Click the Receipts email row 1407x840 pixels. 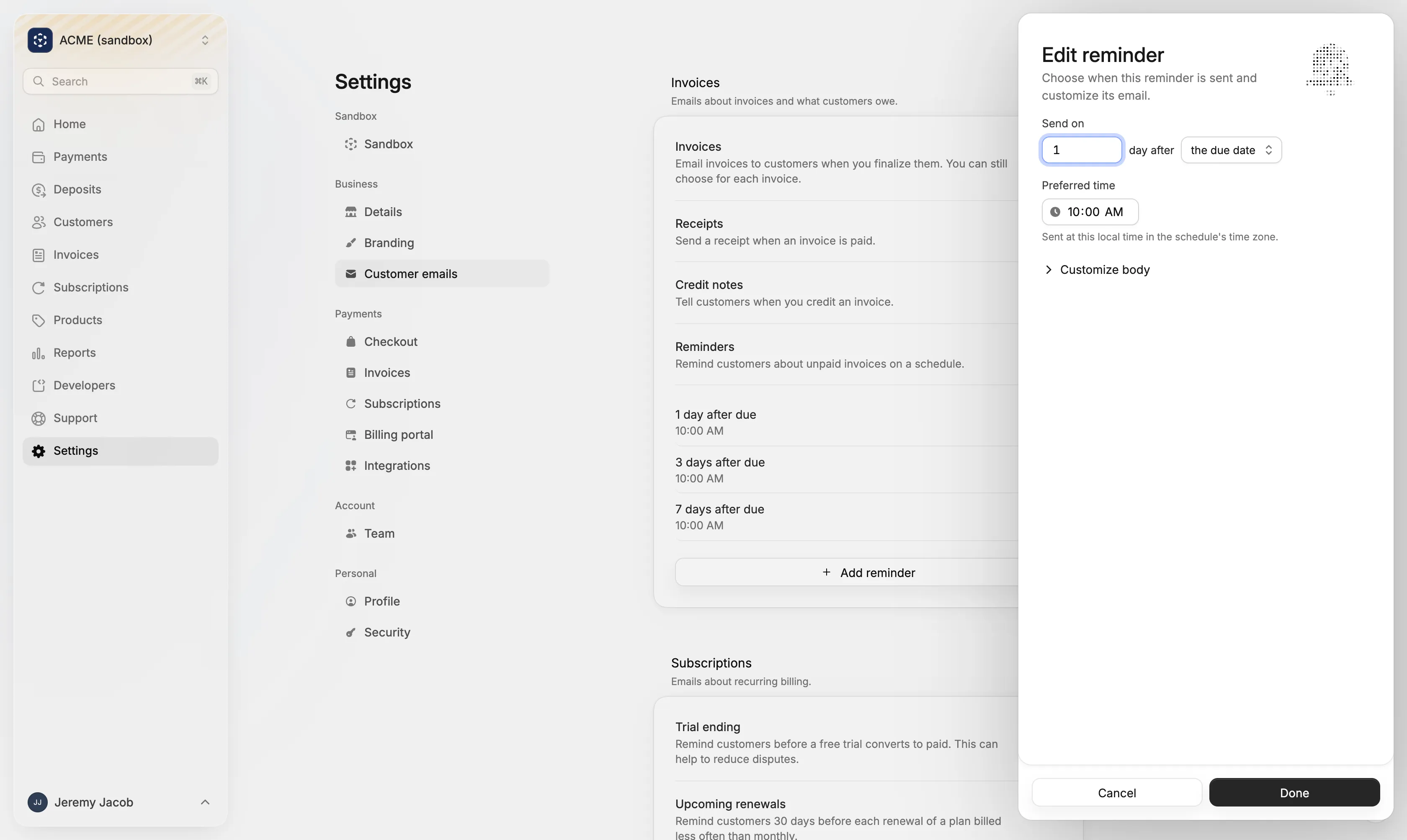point(846,232)
